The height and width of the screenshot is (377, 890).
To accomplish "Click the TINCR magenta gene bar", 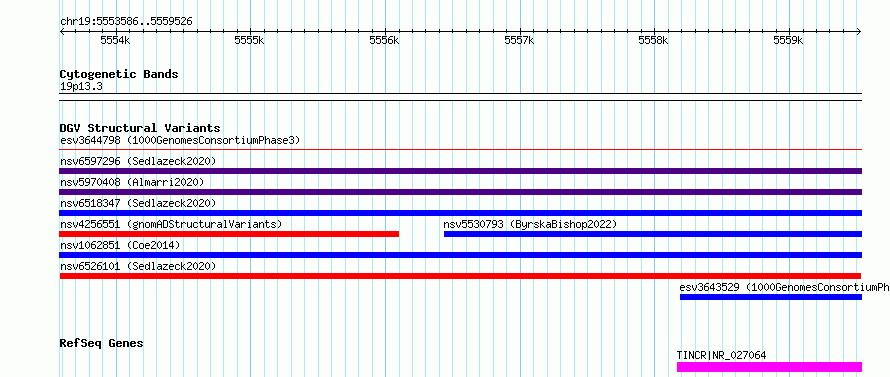I will click(770, 367).
